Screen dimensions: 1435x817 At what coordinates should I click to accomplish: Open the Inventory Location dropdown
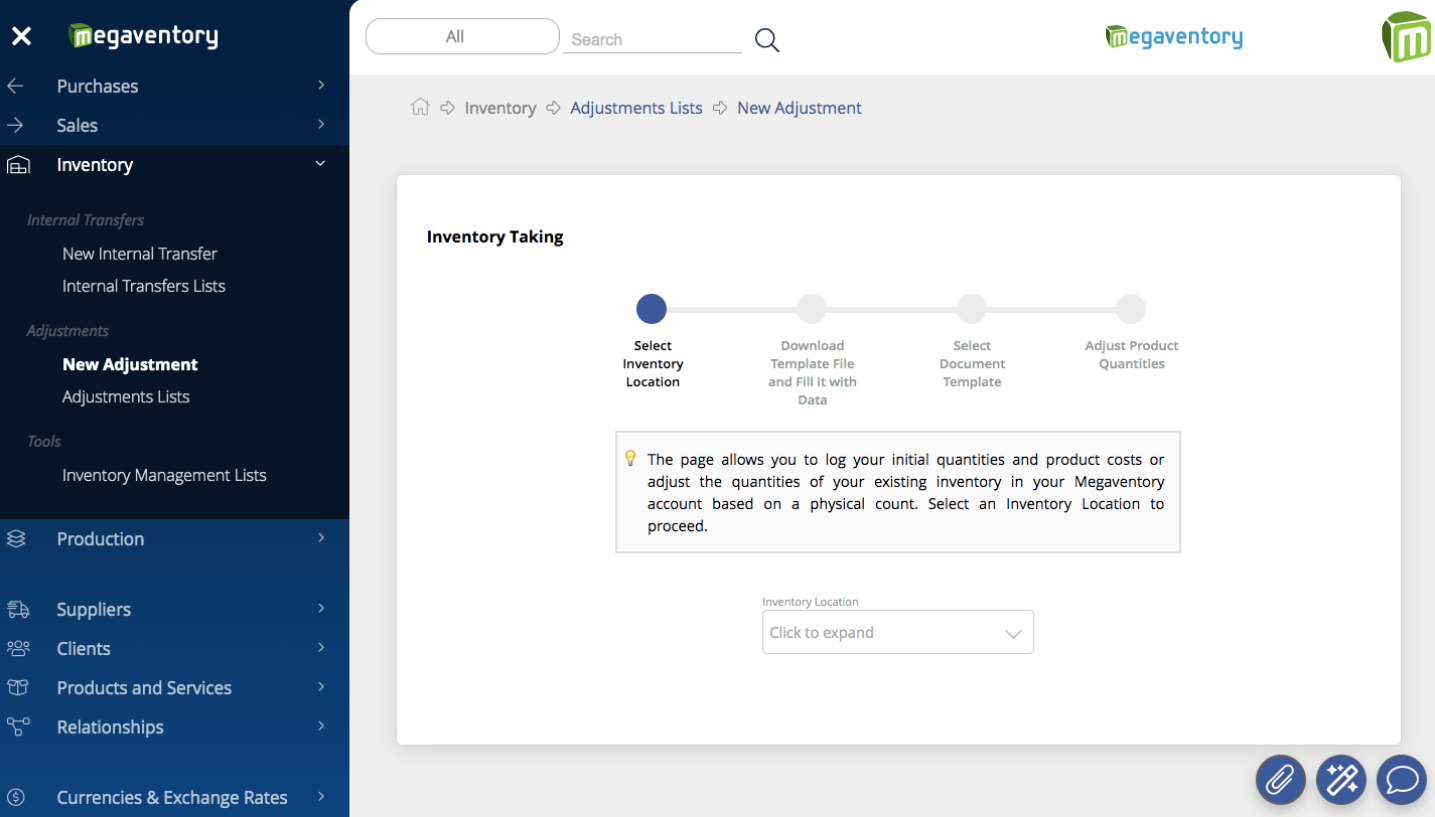[897, 632]
